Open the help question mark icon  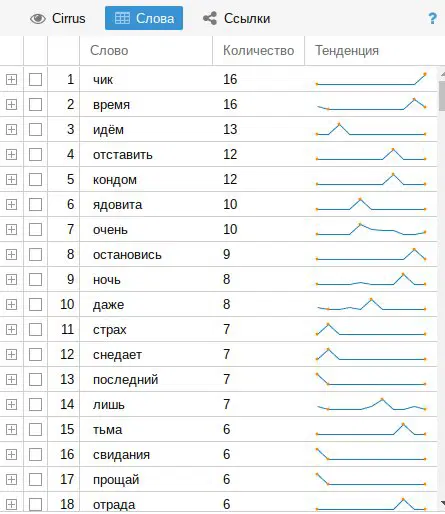pyautogui.click(x=432, y=18)
